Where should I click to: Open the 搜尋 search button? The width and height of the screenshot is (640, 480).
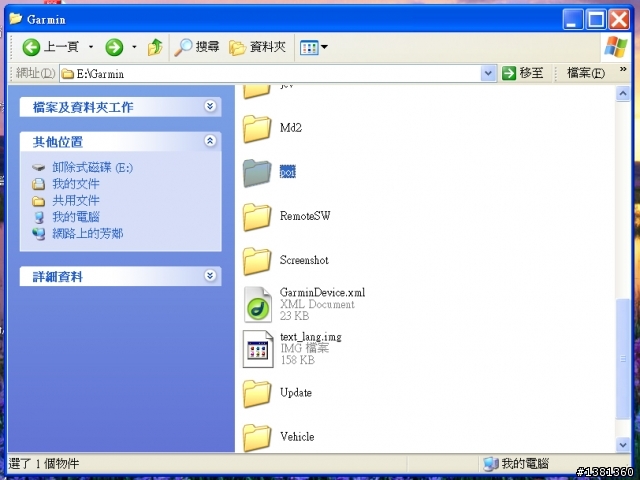(x=197, y=47)
